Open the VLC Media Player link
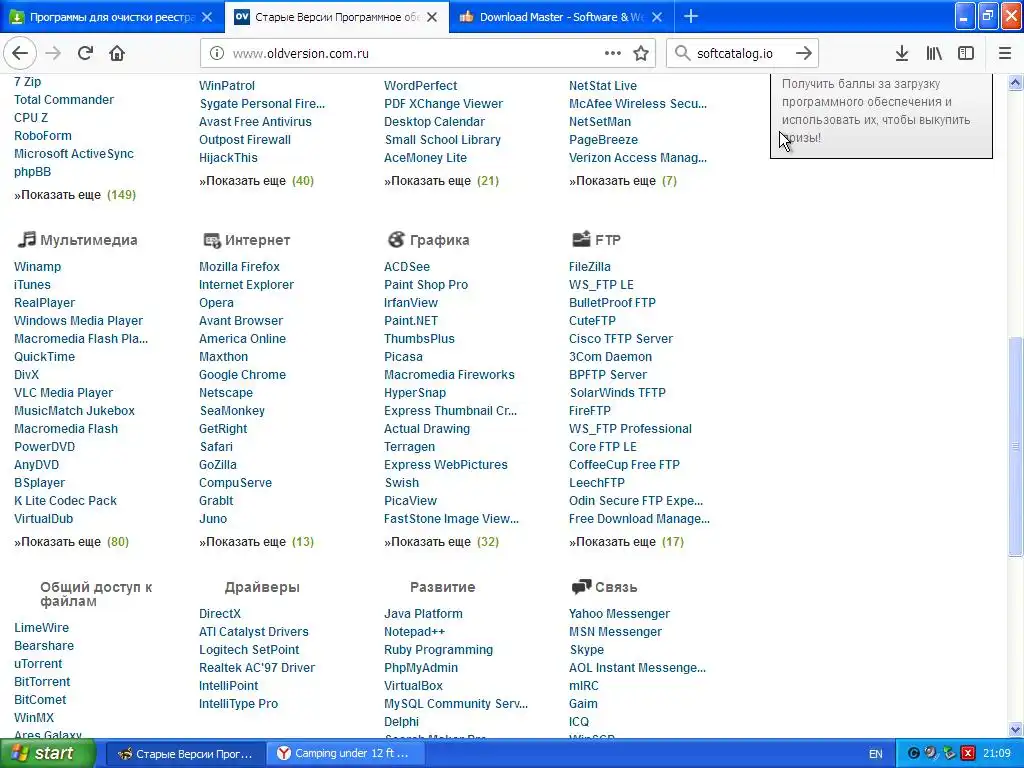This screenshot has height=768, width=1024. coord(63,393)
